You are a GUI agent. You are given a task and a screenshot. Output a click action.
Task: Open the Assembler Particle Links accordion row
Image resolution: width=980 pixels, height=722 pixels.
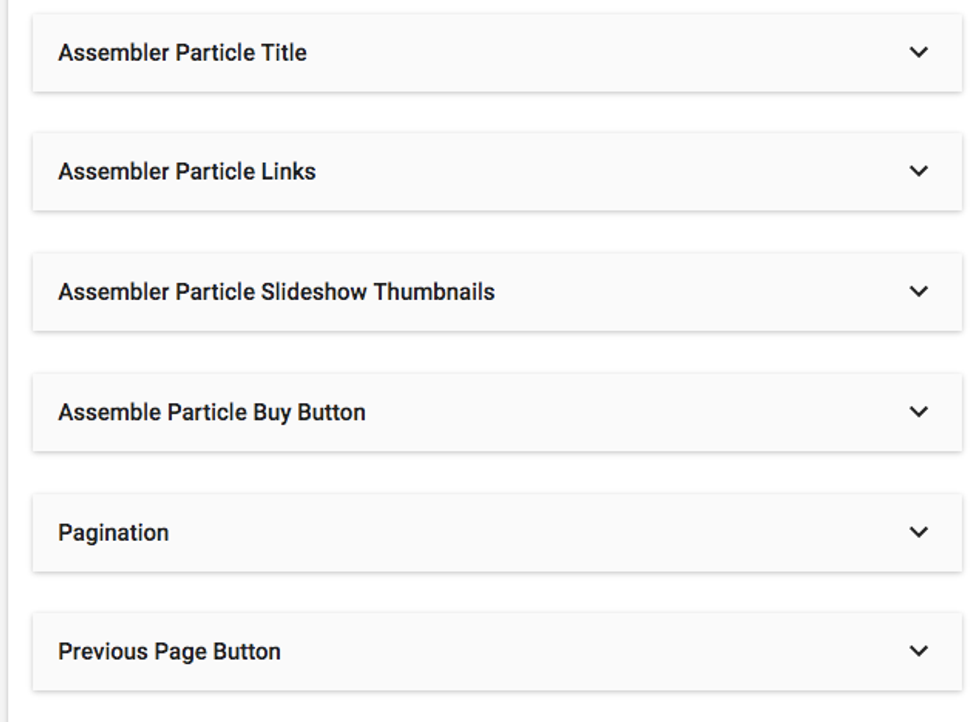497,172
